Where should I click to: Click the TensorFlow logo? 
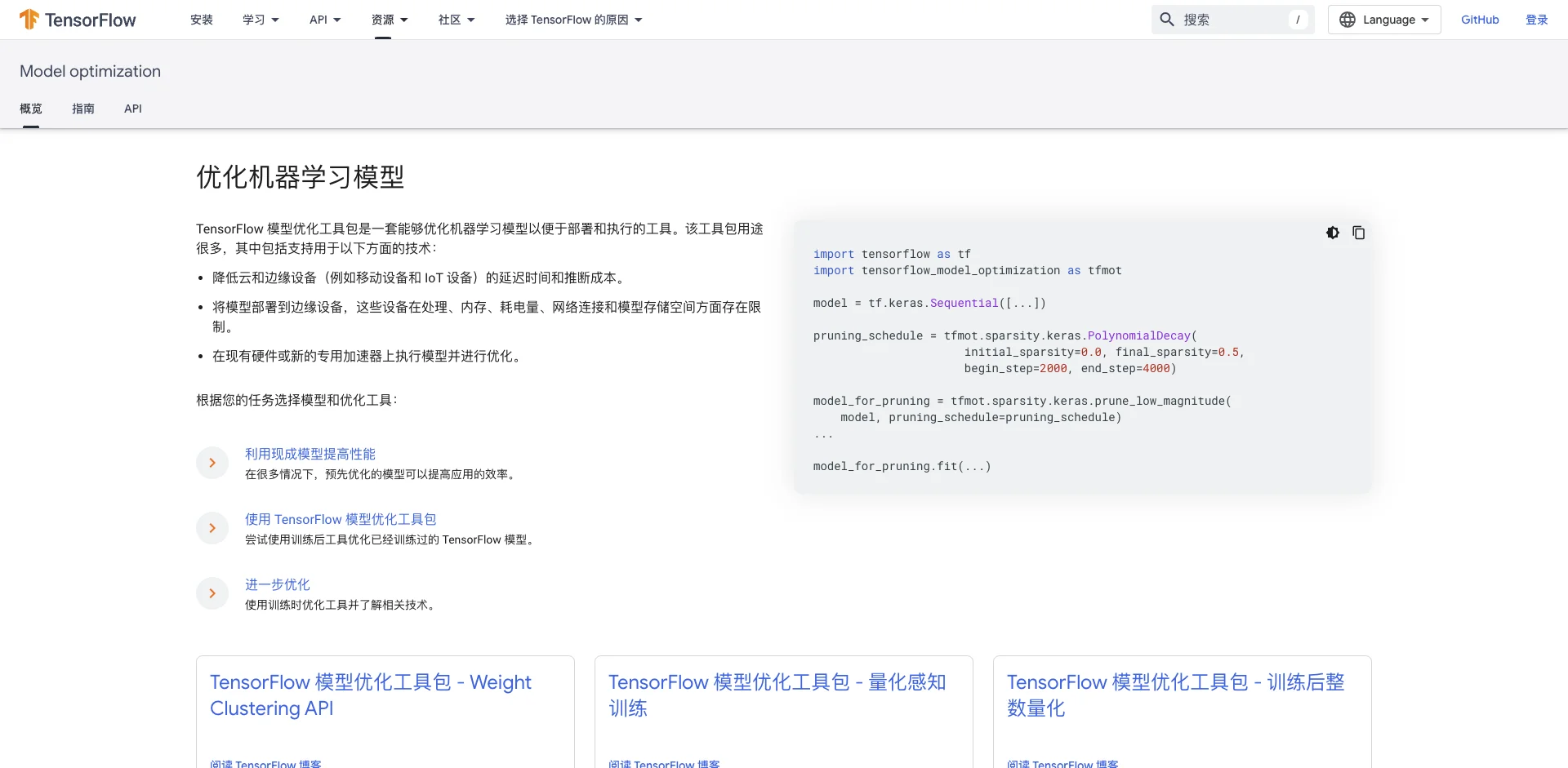point(78,20)
